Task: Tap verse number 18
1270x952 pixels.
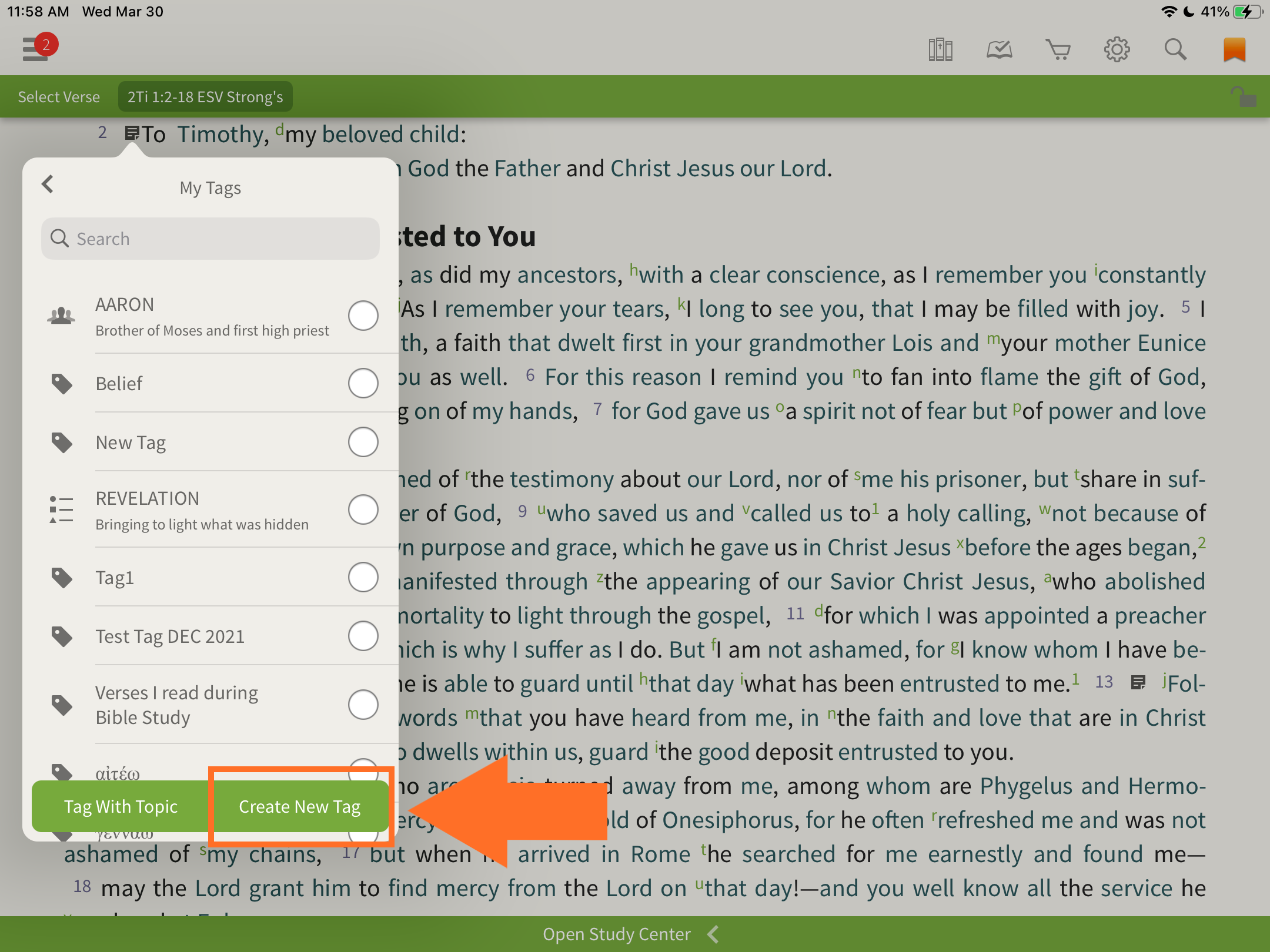Action: (82, 886)
